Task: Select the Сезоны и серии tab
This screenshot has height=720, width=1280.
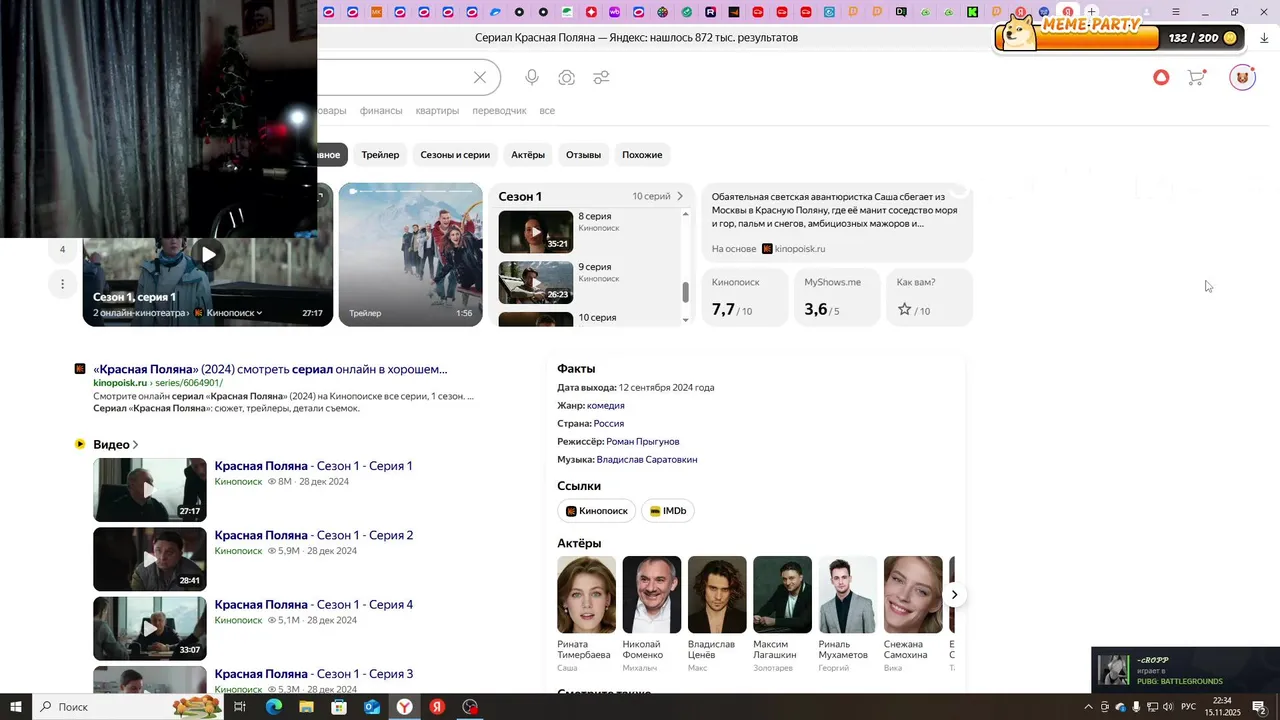Action: click(455, 155)
